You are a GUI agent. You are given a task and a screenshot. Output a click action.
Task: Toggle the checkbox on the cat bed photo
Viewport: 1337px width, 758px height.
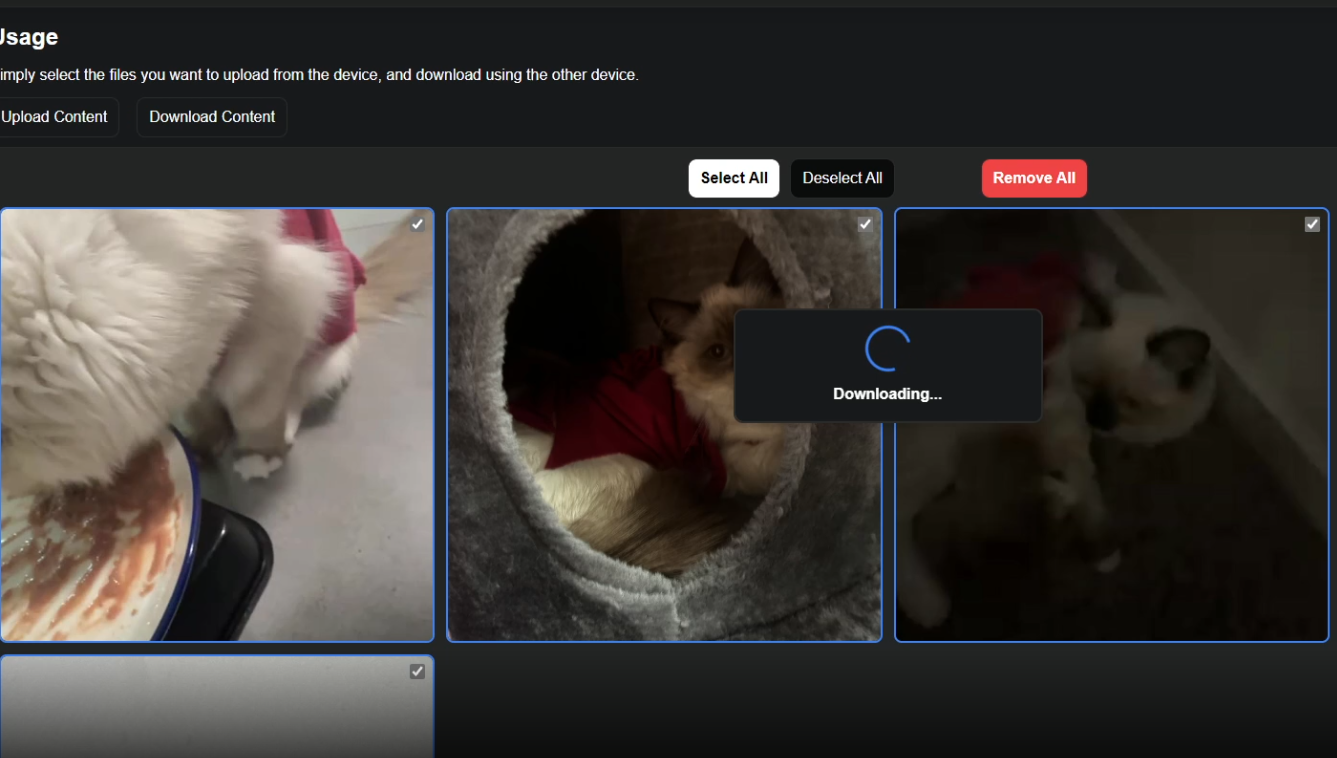865,224
